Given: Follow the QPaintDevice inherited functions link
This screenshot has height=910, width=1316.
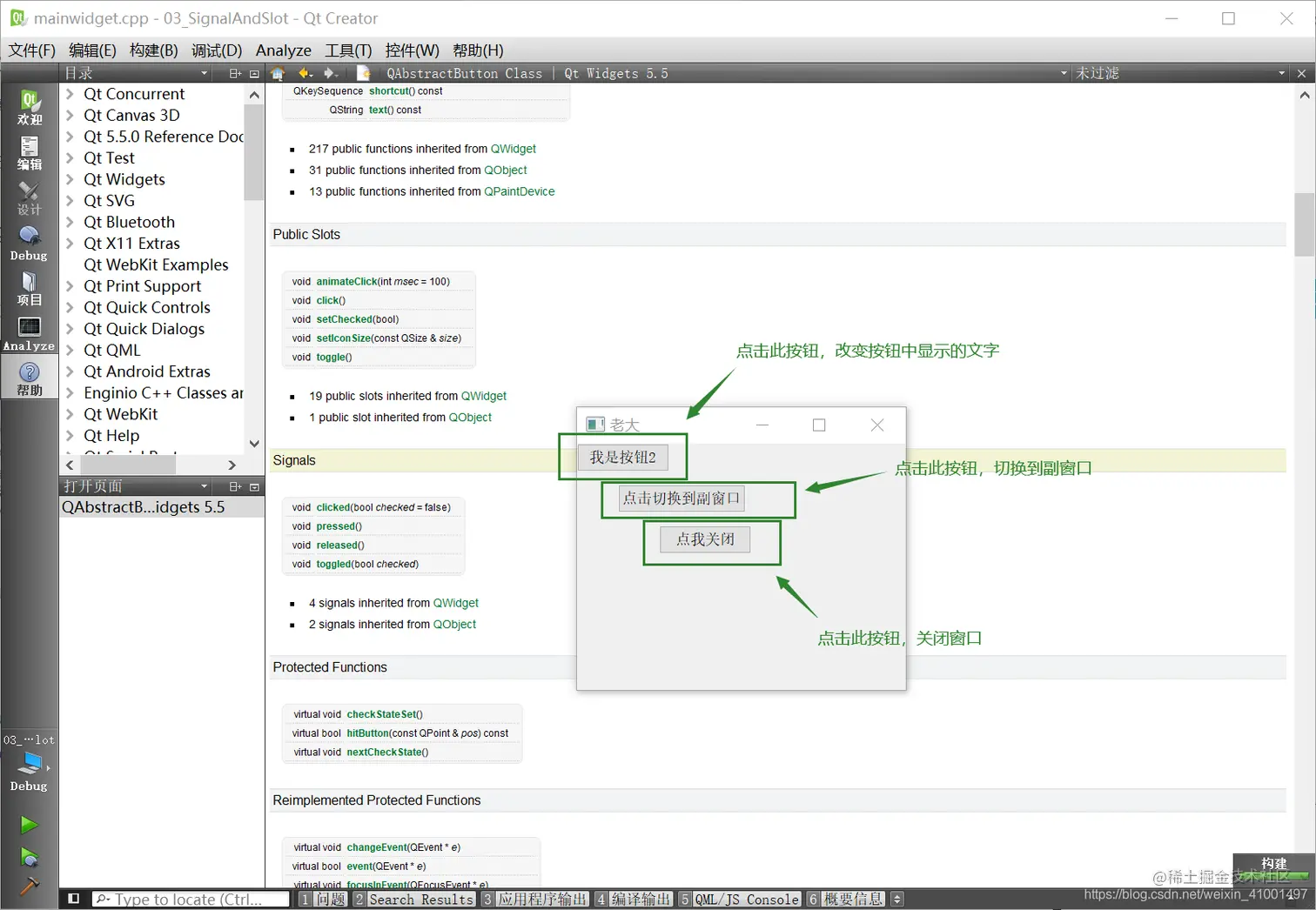Looking at the screenshot, I should (x=519, y=191).
